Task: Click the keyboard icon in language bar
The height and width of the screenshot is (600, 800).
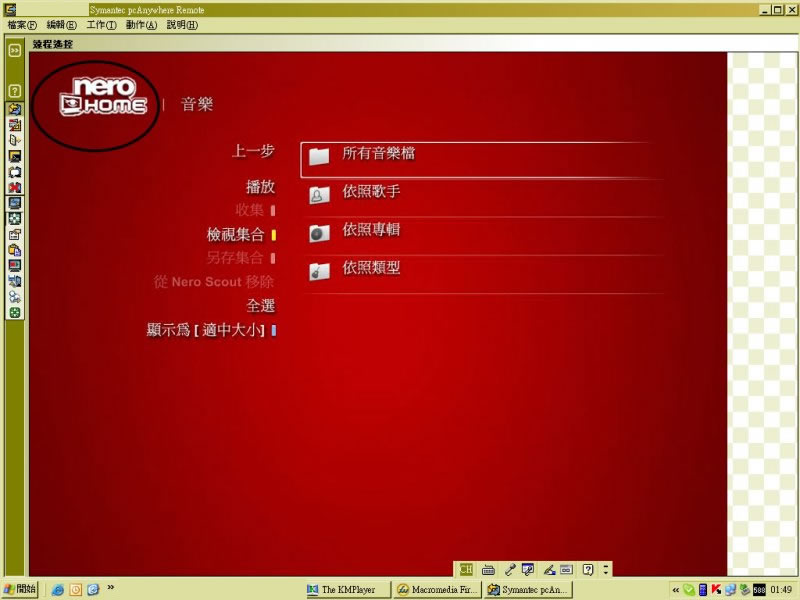Action: [488, 569]
